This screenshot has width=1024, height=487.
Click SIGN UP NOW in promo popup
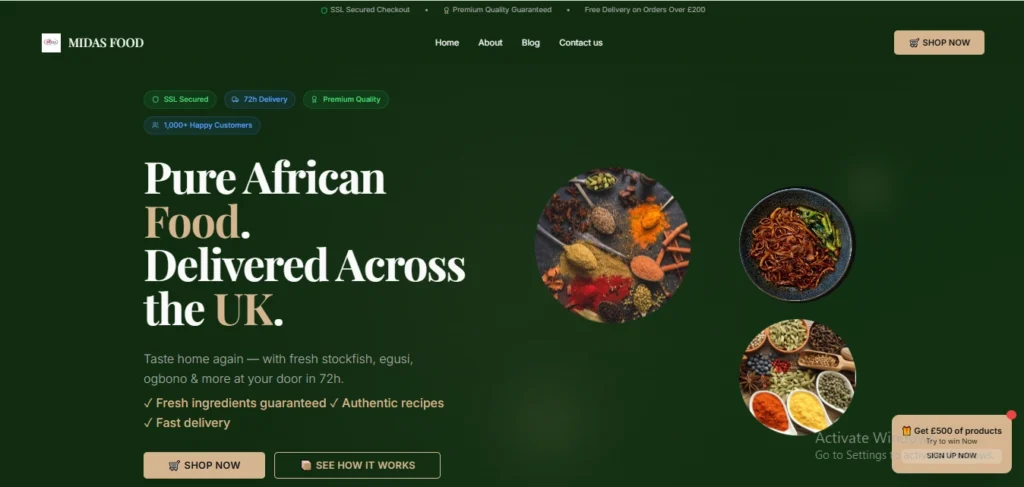[952, 456]
